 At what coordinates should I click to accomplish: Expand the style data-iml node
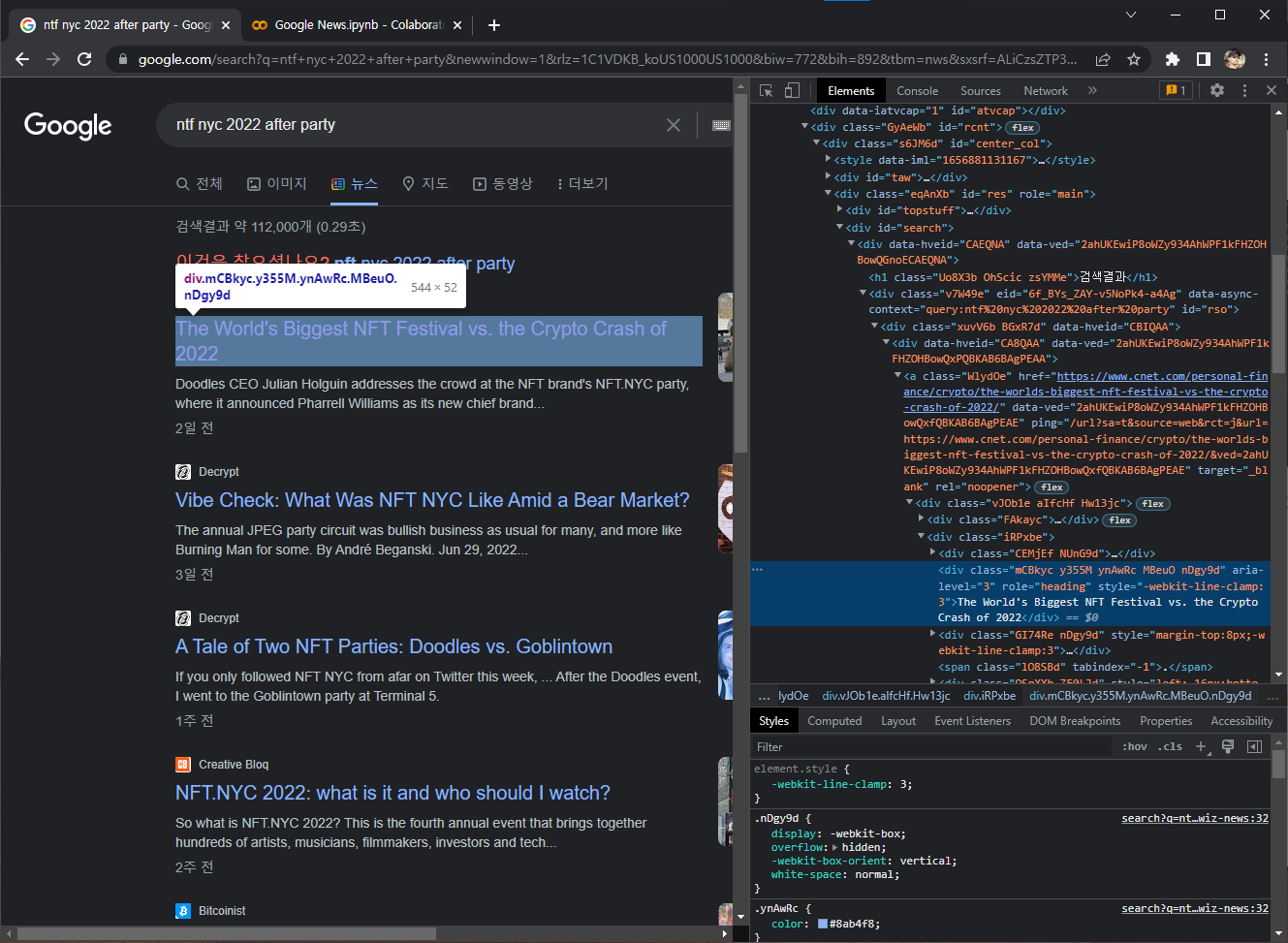click(828, 160)
